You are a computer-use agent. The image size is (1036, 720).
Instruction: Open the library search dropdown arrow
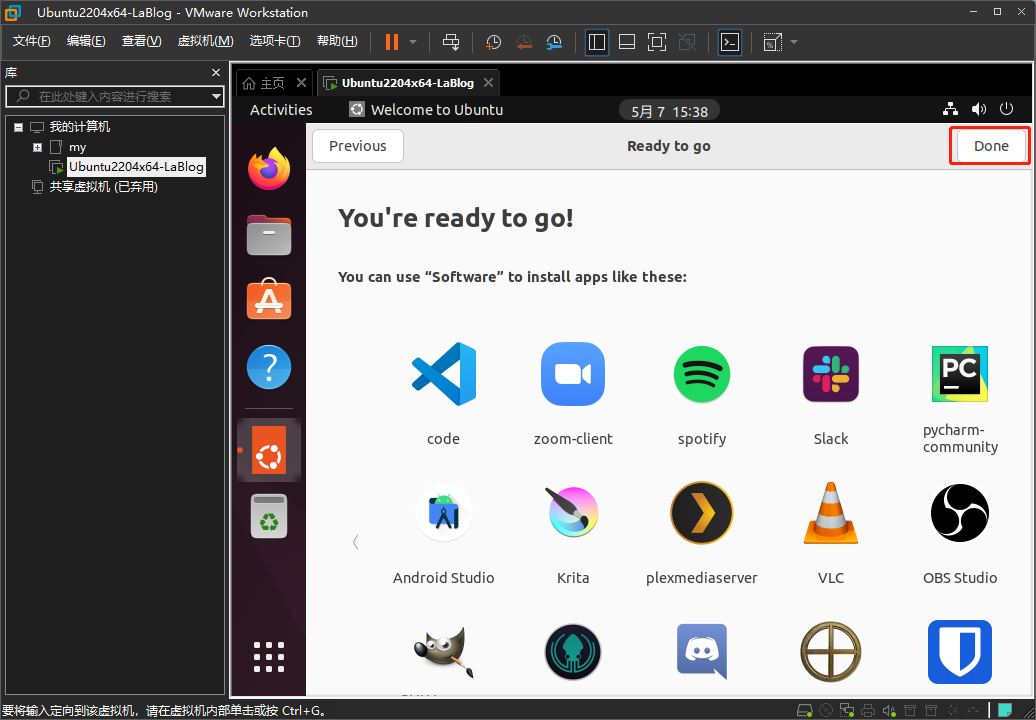click(216, 96)
